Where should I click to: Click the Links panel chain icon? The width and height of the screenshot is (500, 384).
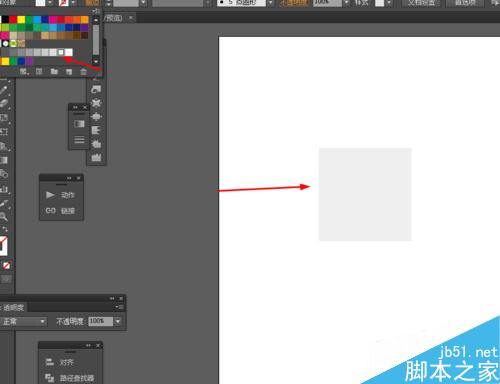coord(50,210)
